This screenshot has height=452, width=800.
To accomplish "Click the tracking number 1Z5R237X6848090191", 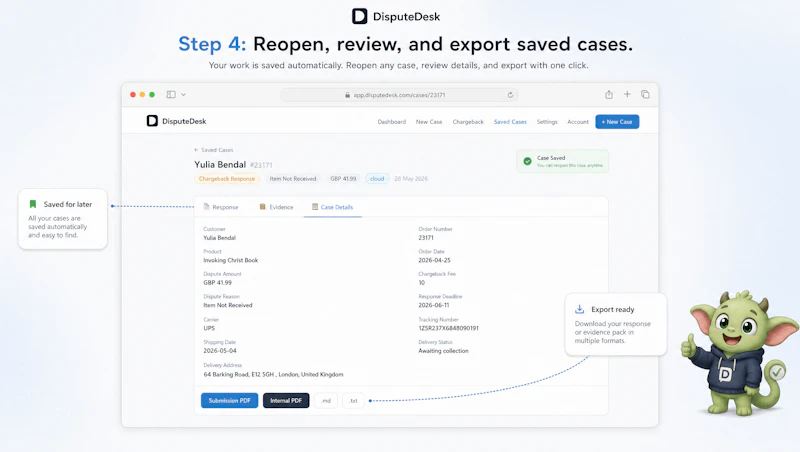I will tap(448, 328).
